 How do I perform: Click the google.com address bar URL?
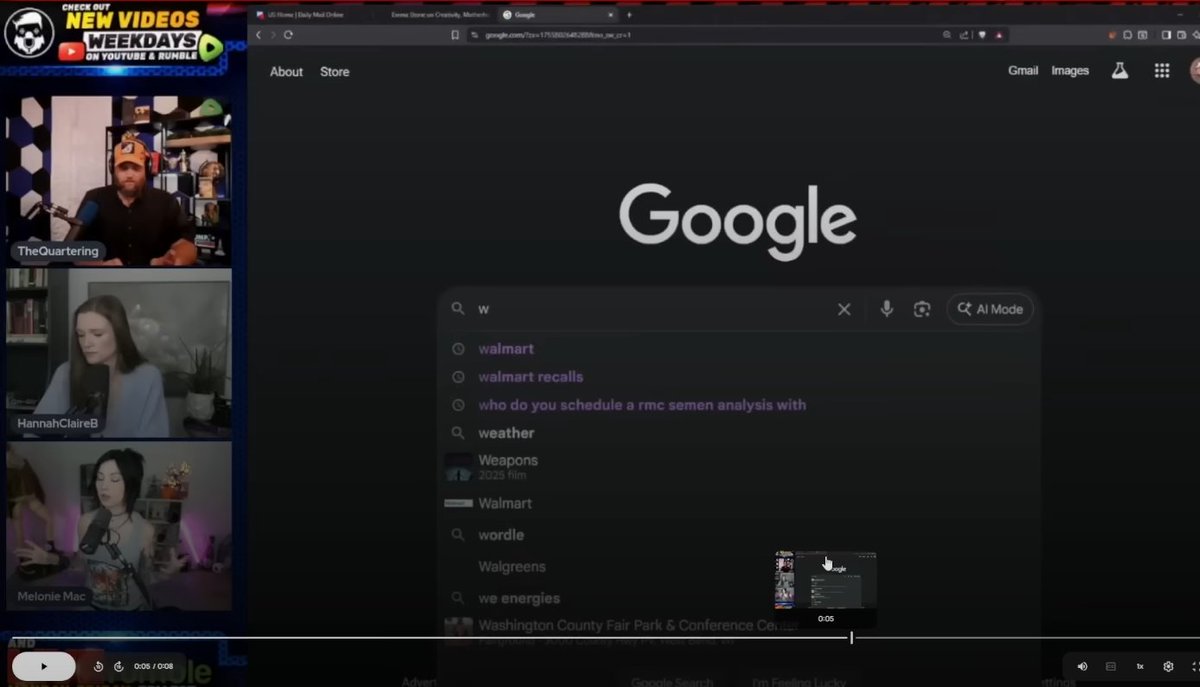click(x=558, y=35)
